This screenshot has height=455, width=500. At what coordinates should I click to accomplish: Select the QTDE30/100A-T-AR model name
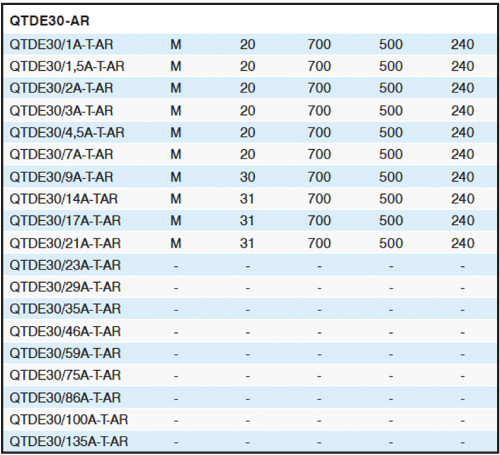point(69,420)
